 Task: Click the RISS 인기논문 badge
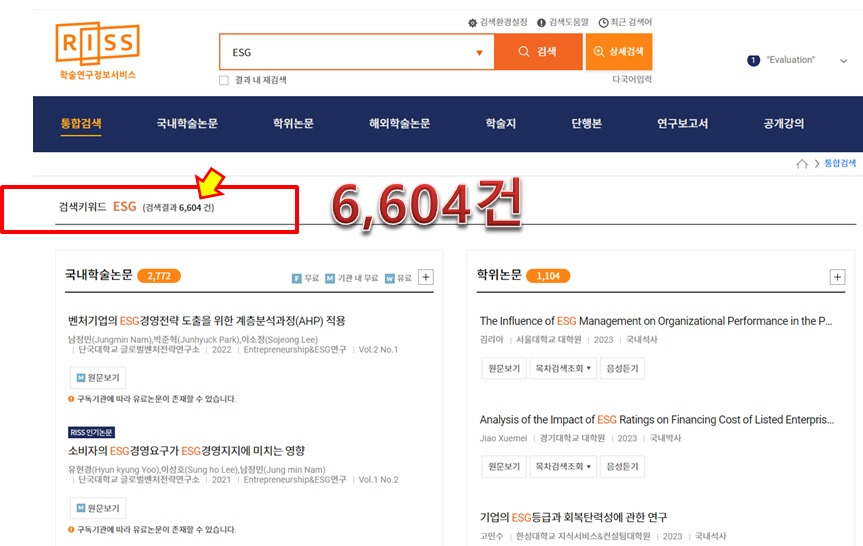coord(91,433)
